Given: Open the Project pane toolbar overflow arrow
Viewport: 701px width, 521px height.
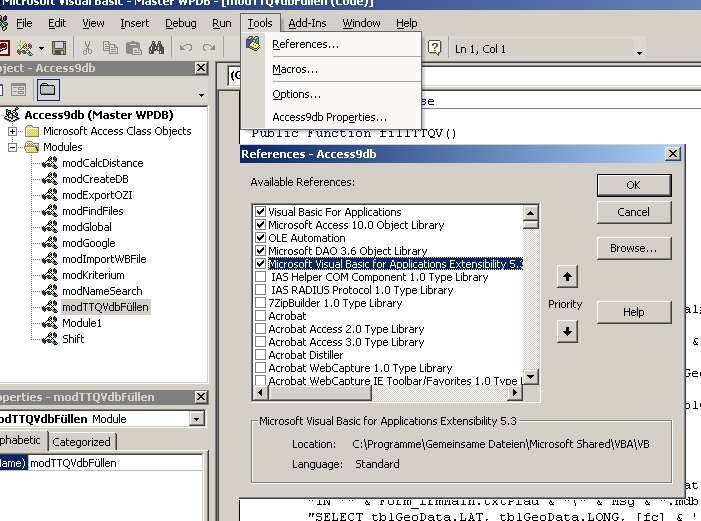Looking at the screenshot, I should [201, 95].
